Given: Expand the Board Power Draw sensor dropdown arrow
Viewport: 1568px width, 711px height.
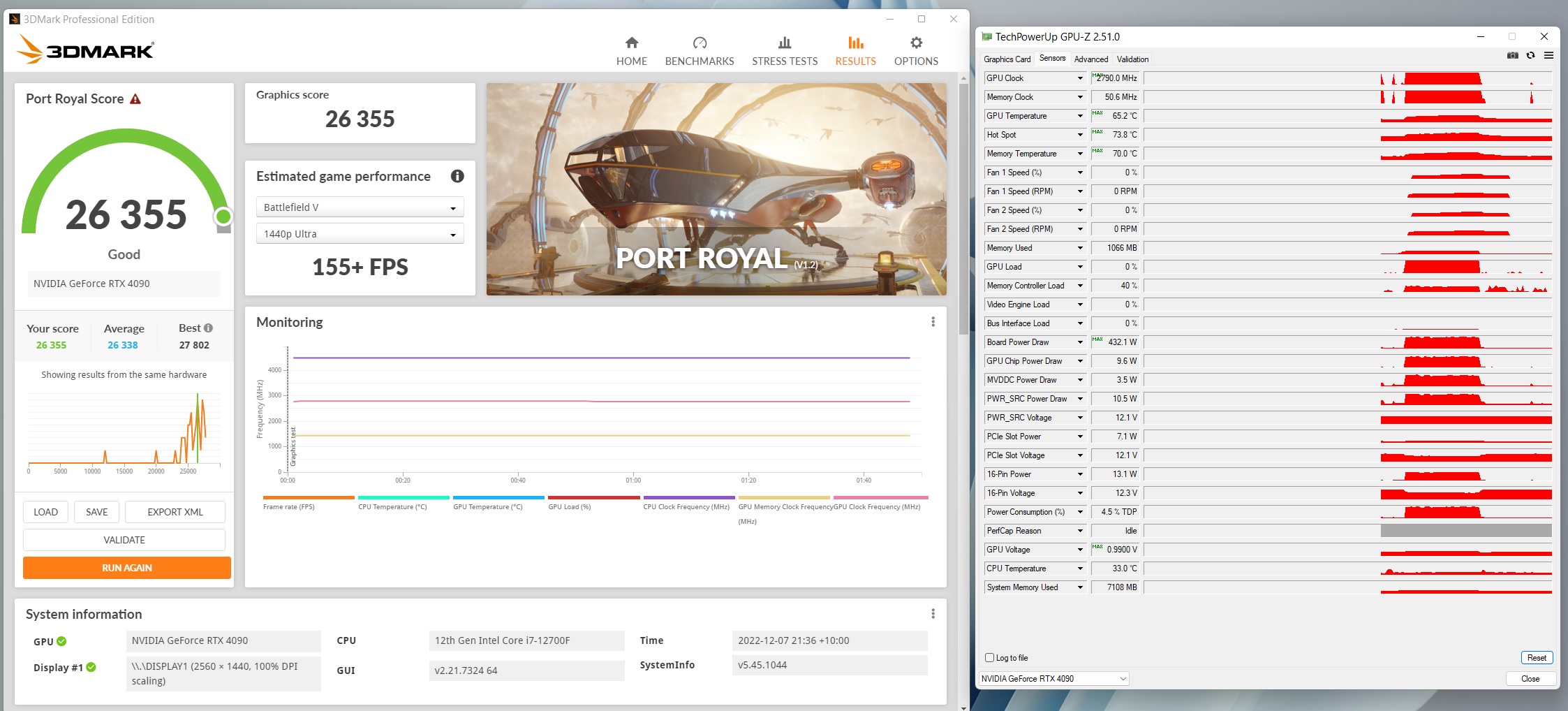Looking at the screenshot, I should [x=1080, y=342].
